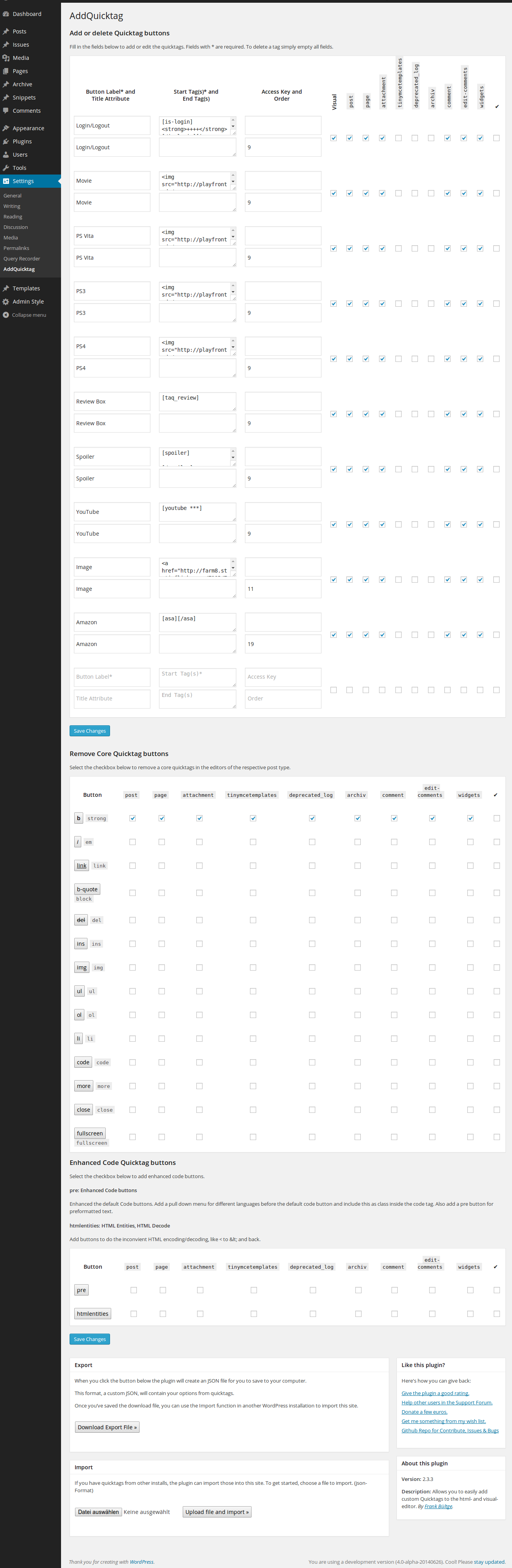The height and width of the screenshot is (1568, 512).
Task: Uncheck Visual checkbox for Login/Logout quicktag
Action: [x=334, y=138]
